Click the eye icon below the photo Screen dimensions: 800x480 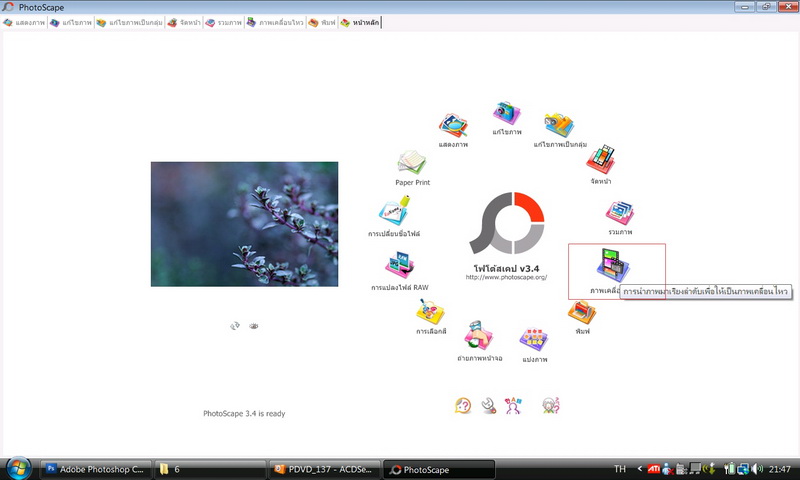point(254,325)
